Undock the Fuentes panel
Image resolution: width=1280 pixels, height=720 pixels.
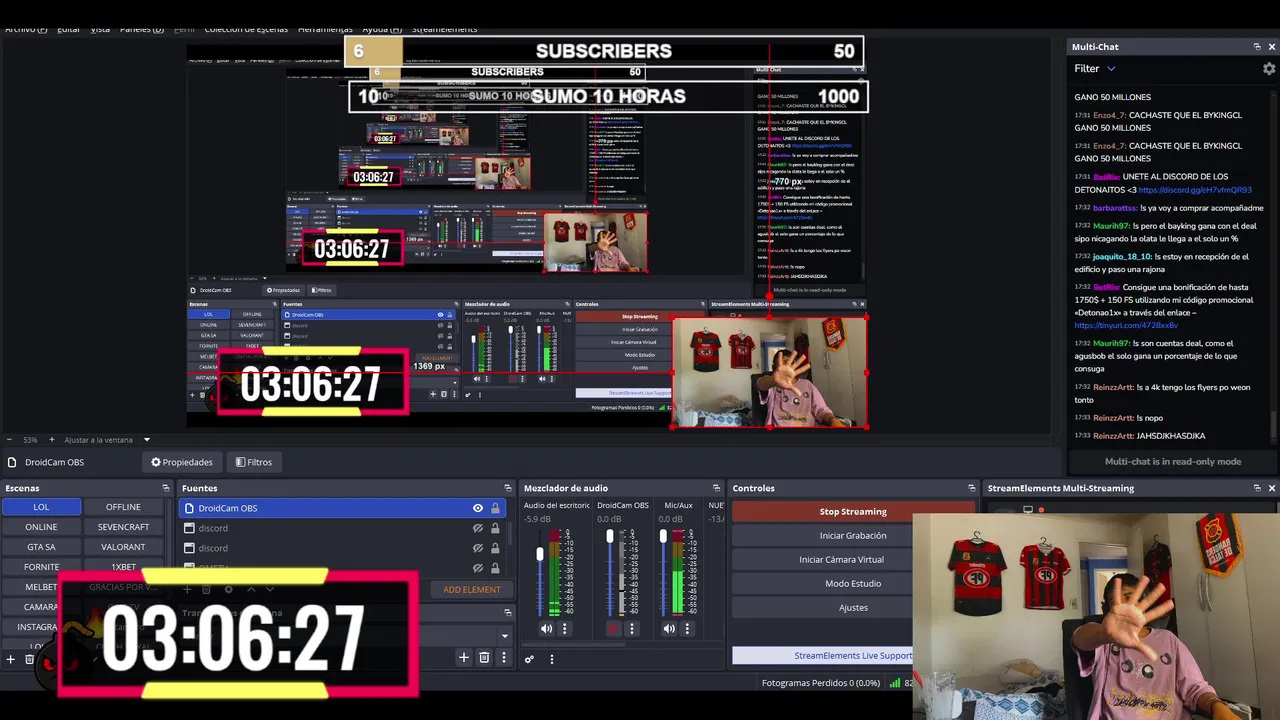coord(507,488)
